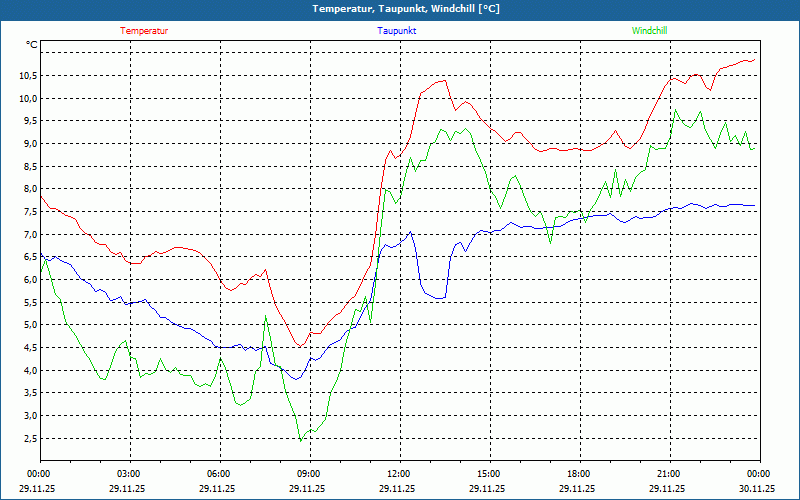Click the 9,0 value on the y-axis

click(29, 144)
